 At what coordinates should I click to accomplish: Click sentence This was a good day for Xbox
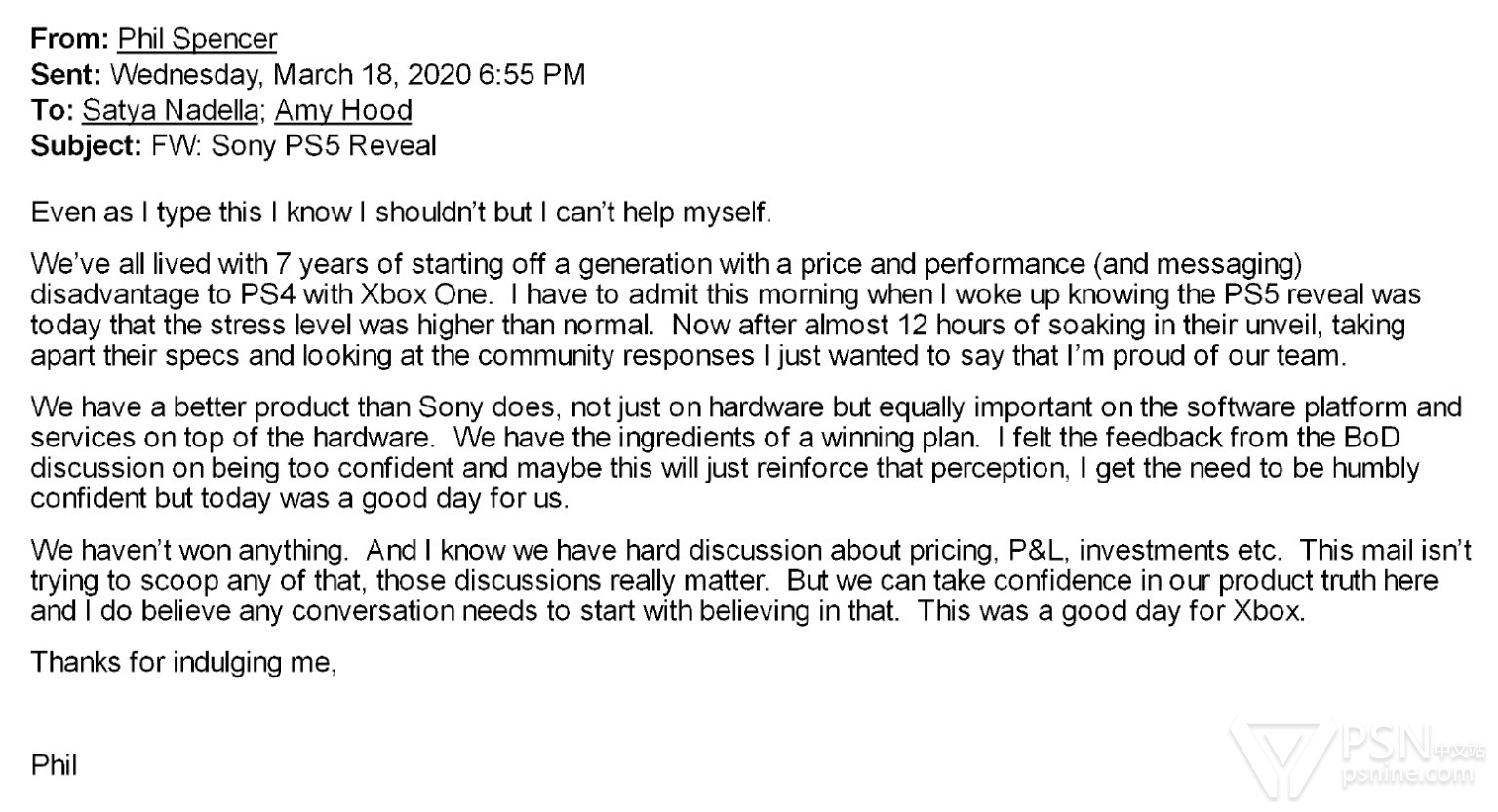[x=1111, y=612]
